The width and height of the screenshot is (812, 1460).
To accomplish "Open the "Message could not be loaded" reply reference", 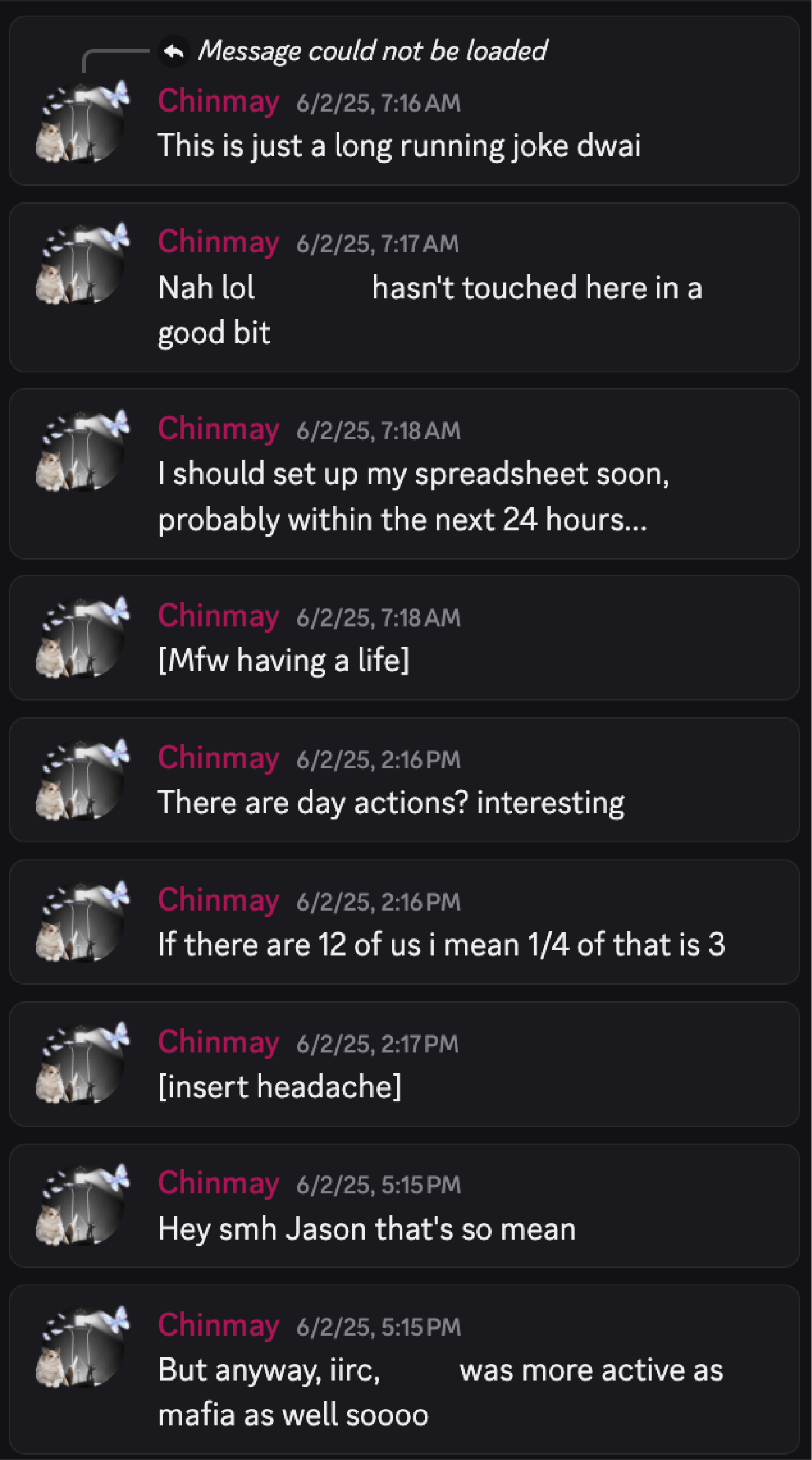I will 372,51.
